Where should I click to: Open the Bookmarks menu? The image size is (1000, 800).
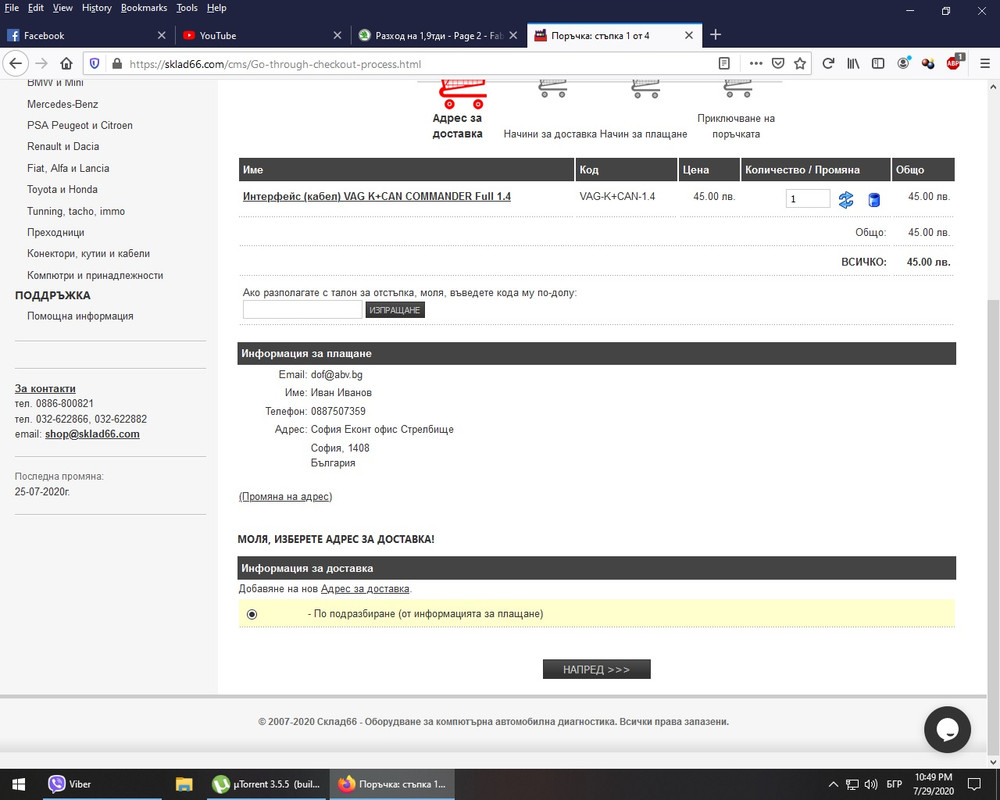144,8
